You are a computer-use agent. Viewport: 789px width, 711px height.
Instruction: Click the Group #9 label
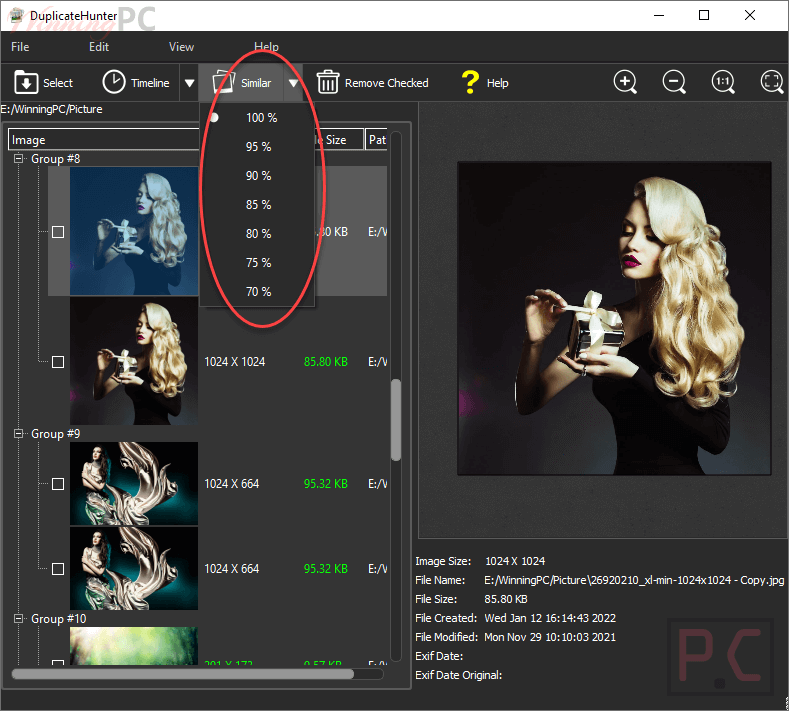[x=55, y=434]
